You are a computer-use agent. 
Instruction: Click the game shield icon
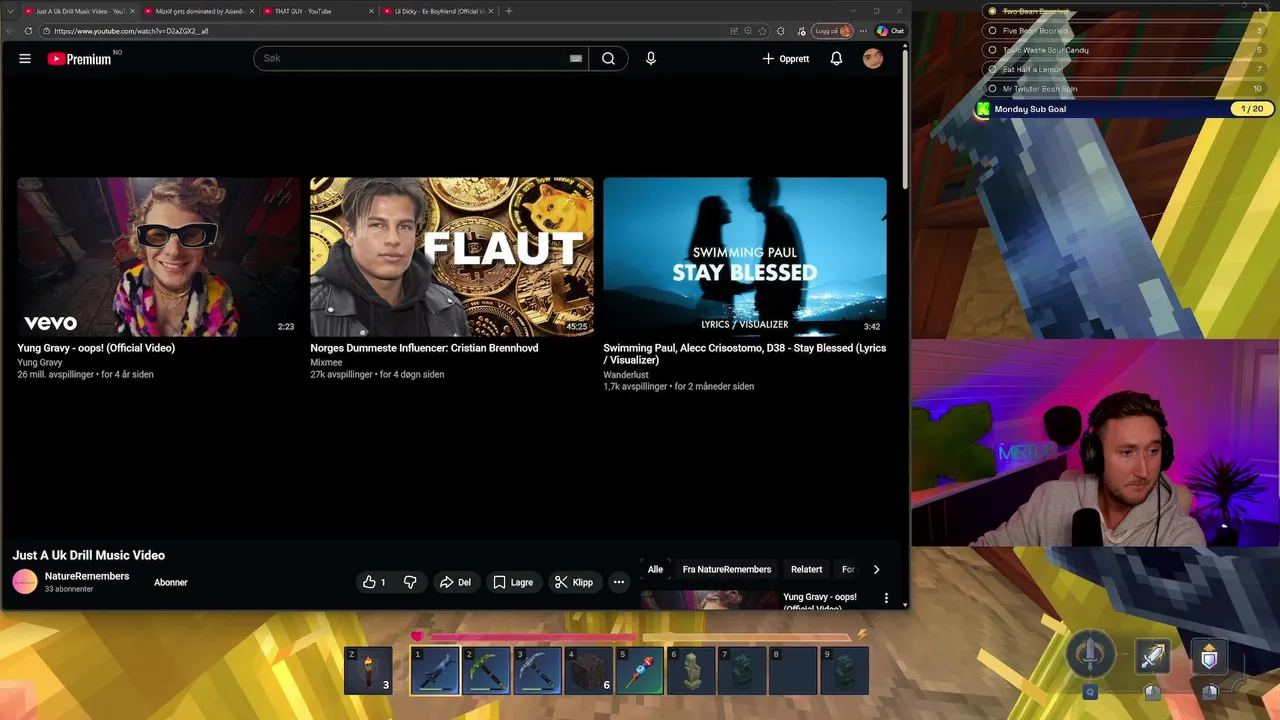1209,657
